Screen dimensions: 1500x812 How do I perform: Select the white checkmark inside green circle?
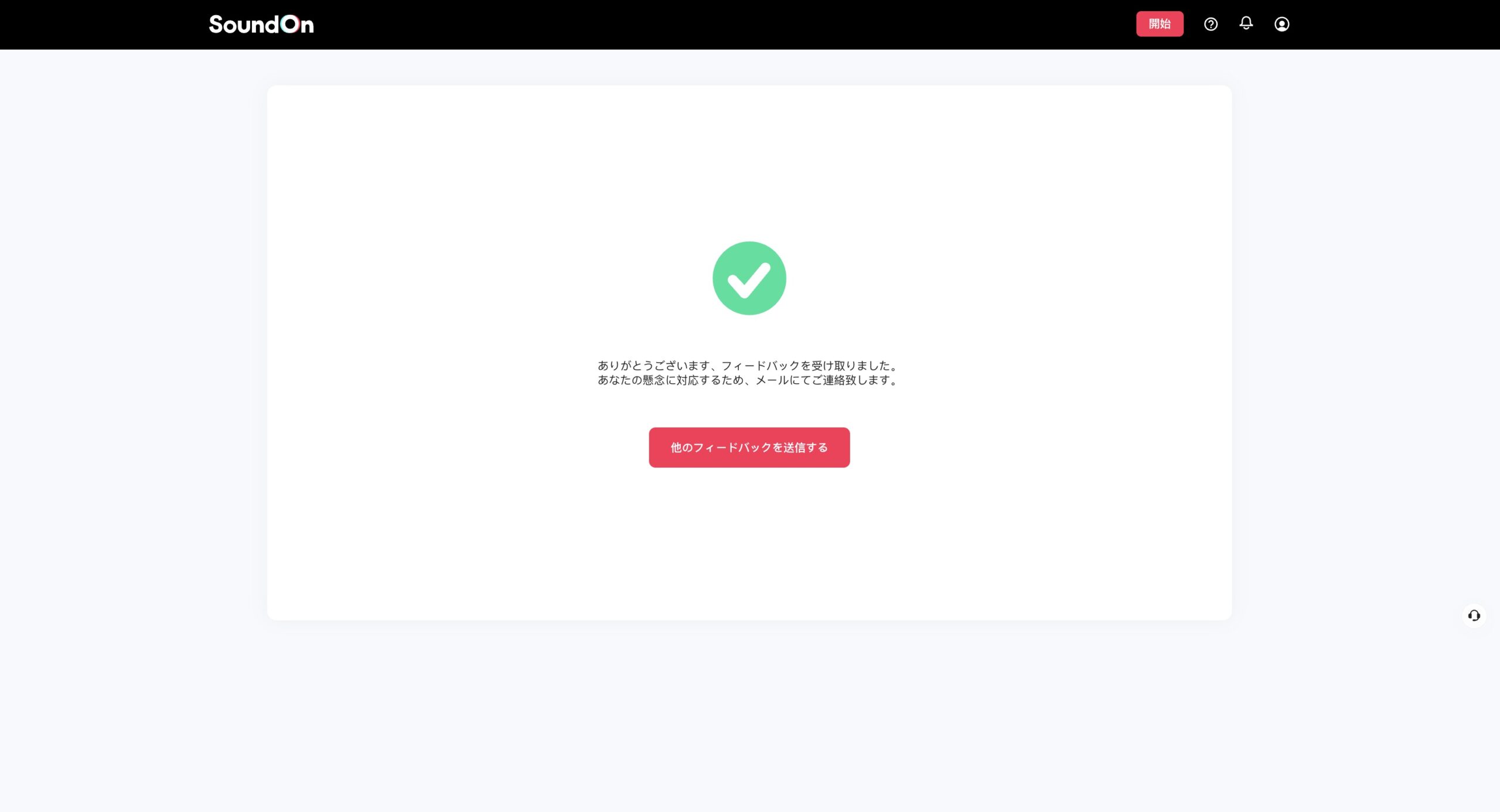(x=749, y=280)
